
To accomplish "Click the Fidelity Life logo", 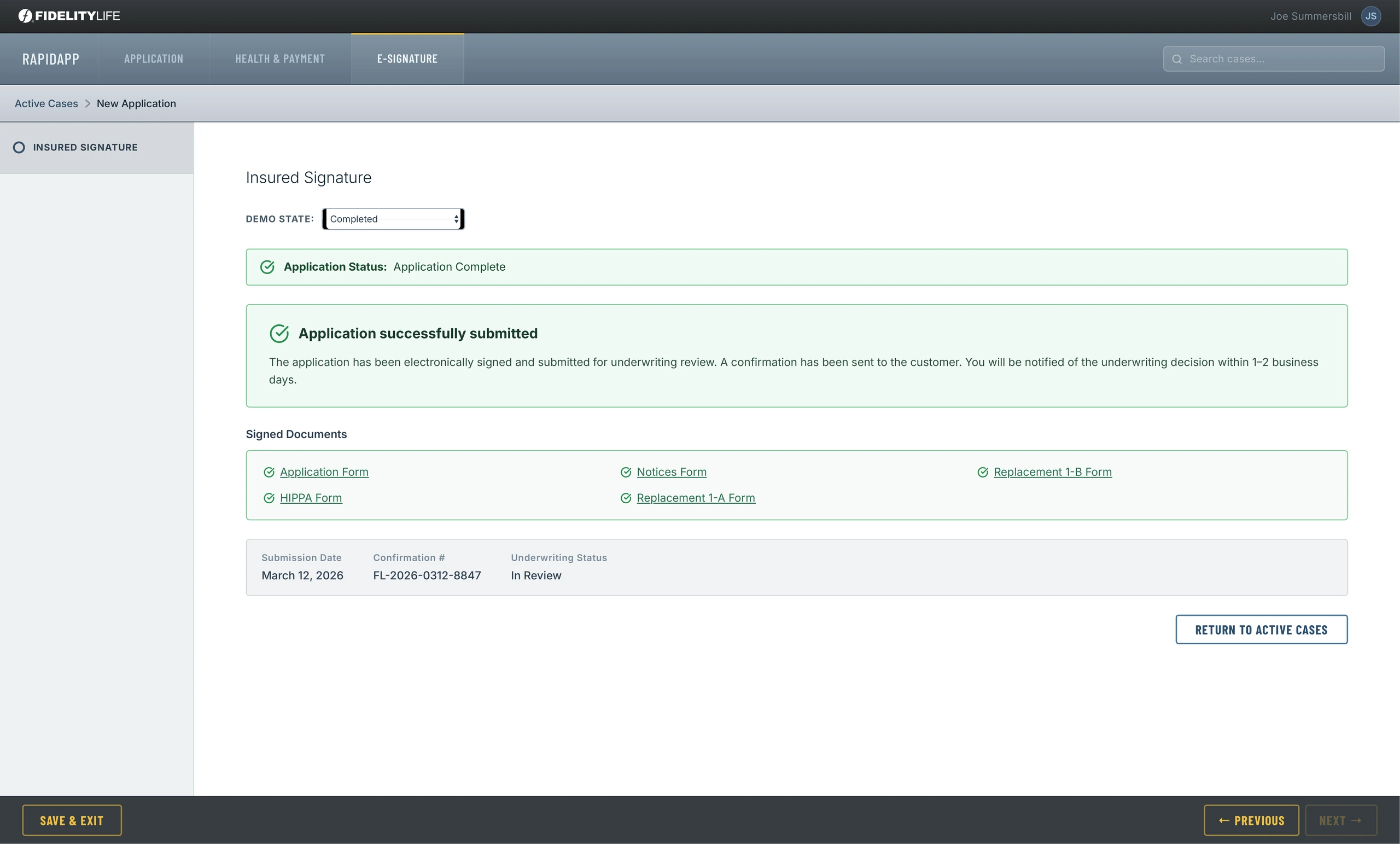I will tap(69, 16).
